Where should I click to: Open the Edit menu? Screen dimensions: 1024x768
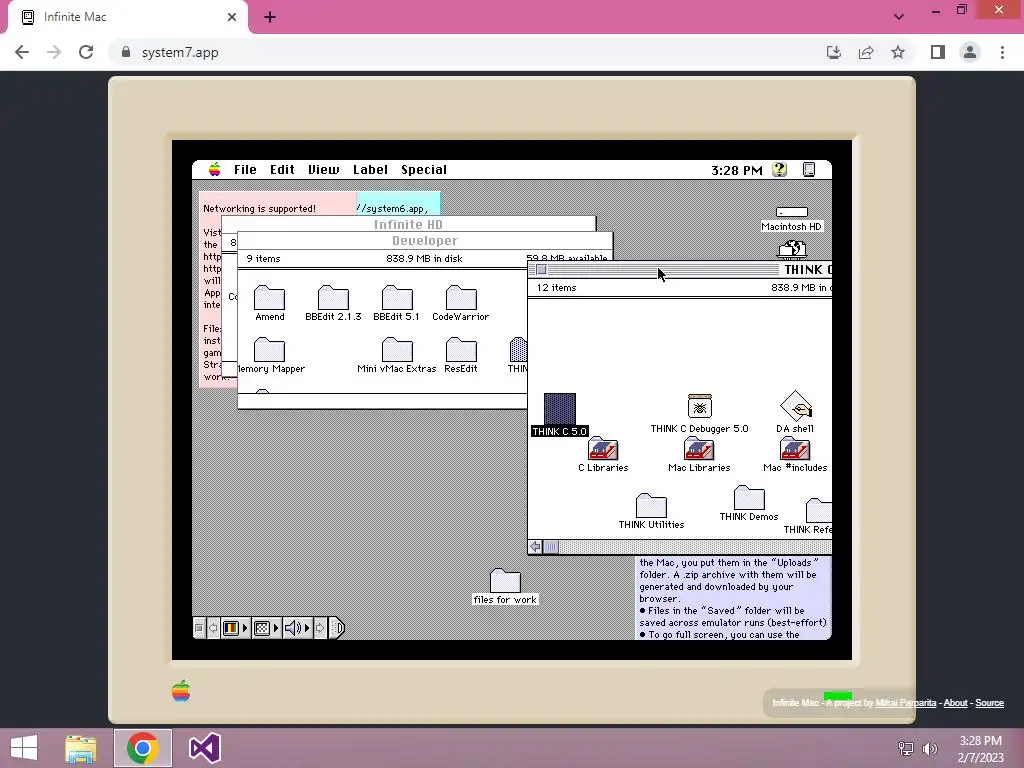(x=282, y=170)
